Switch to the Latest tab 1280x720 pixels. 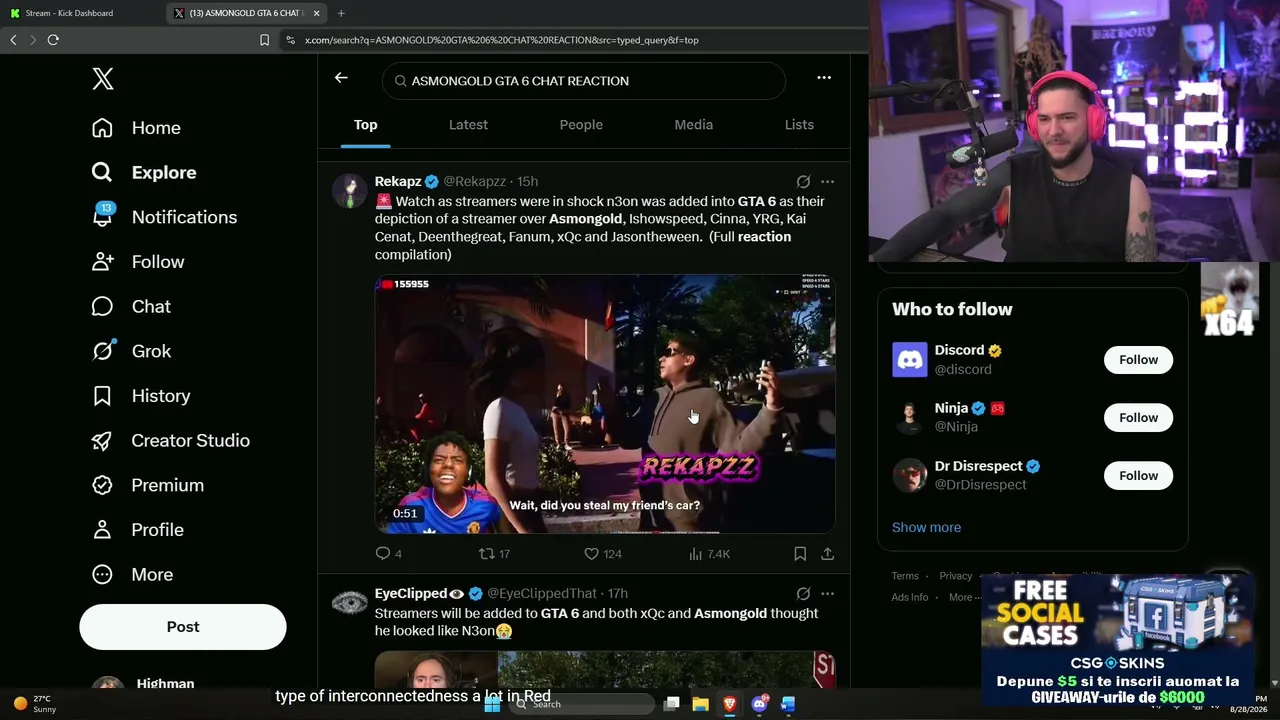click(468, 125)
